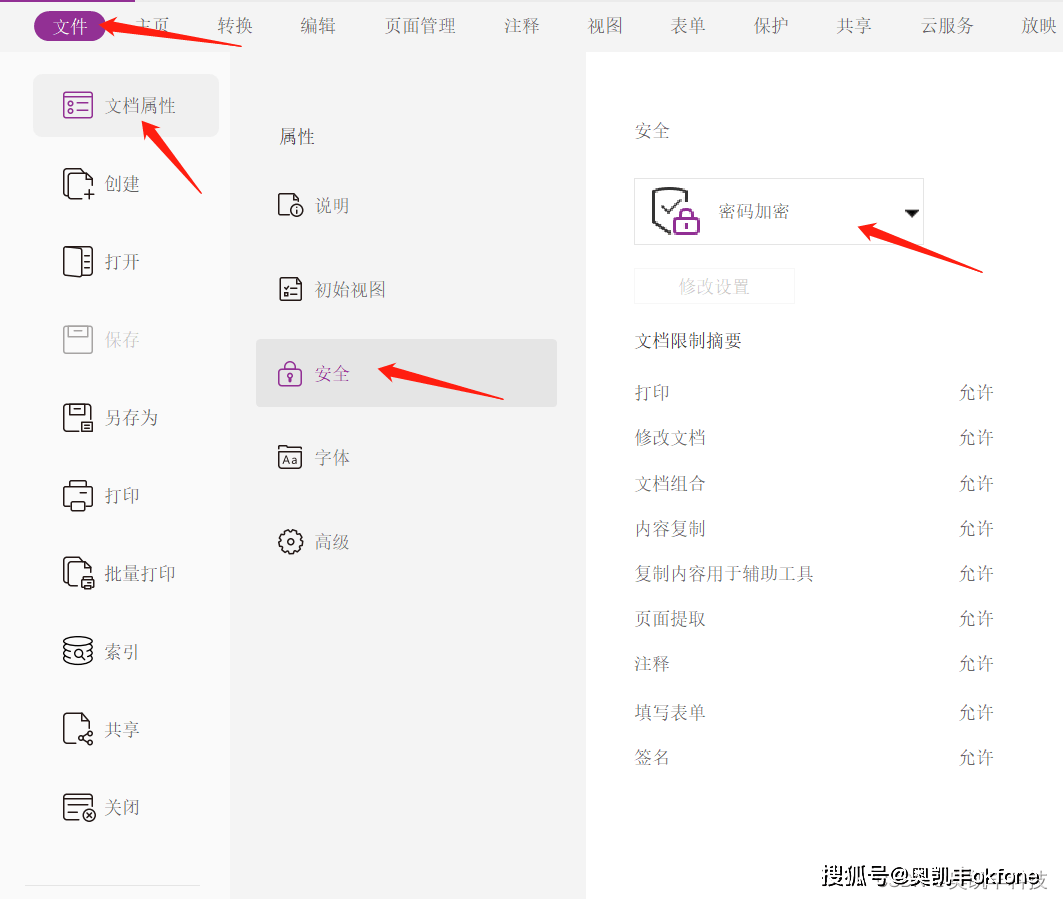
Task: Select 文档属性 in the file sidebar
Action: click(125, 106)
